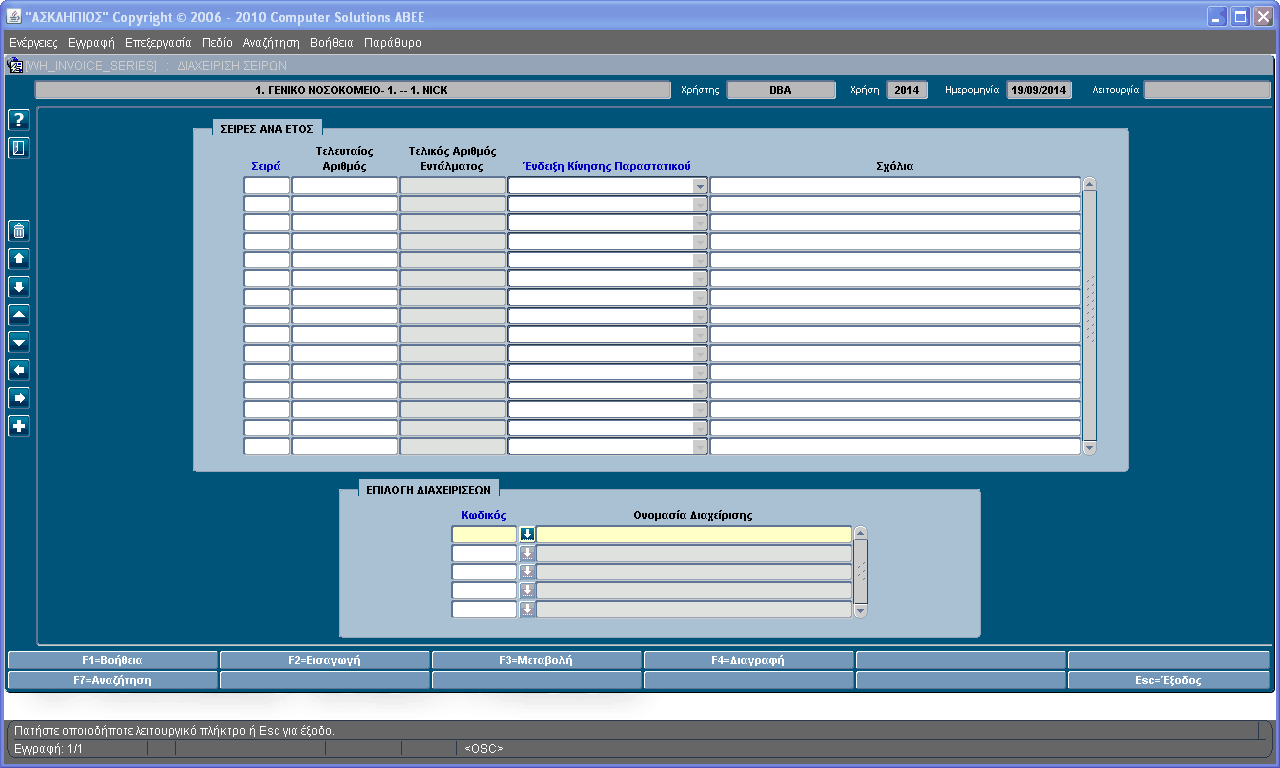Click the F3=Μεταβολή button

pos(537,660)
